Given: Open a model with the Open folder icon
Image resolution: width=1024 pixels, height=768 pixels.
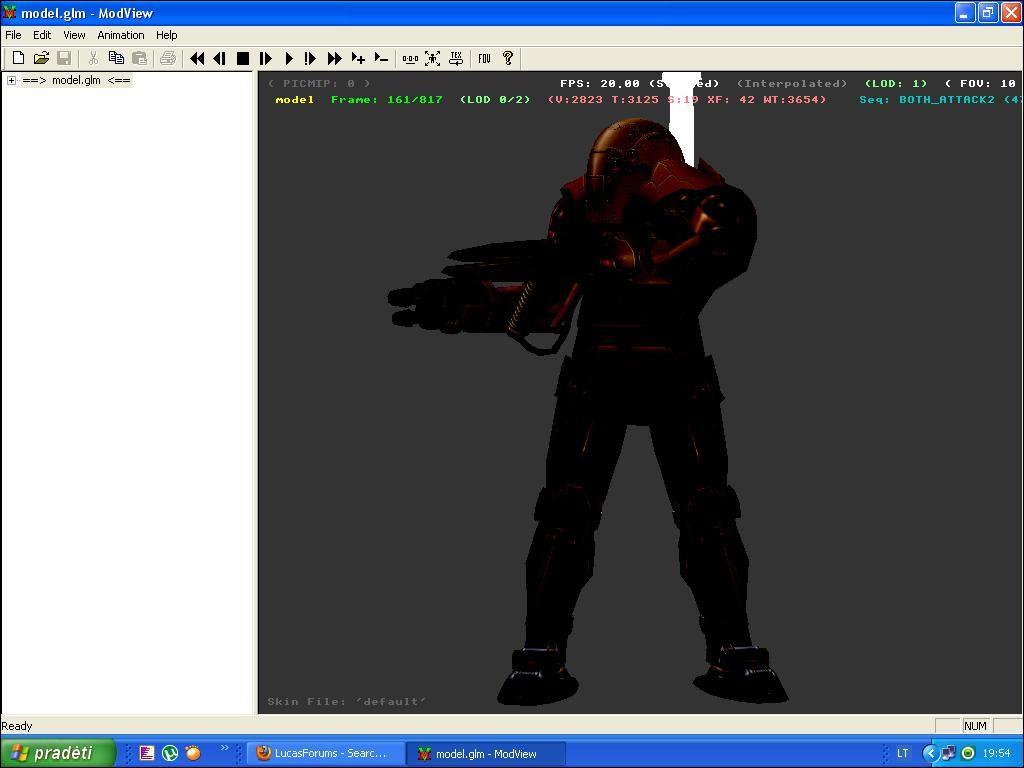Looking at the screenshot, I should coord(41,59).
